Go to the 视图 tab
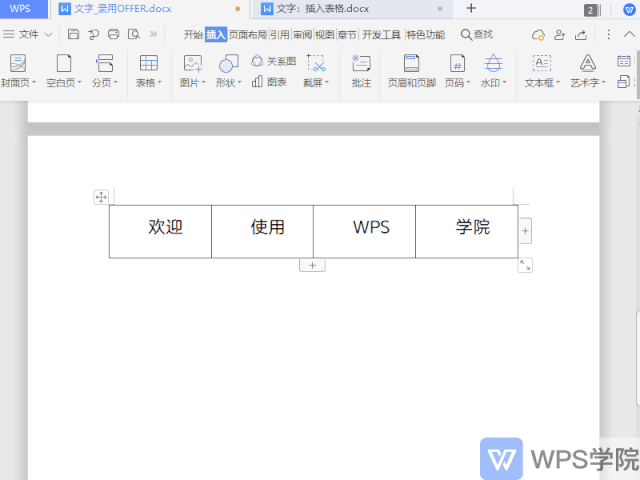640x480 pixels. [x=324, y=35]
